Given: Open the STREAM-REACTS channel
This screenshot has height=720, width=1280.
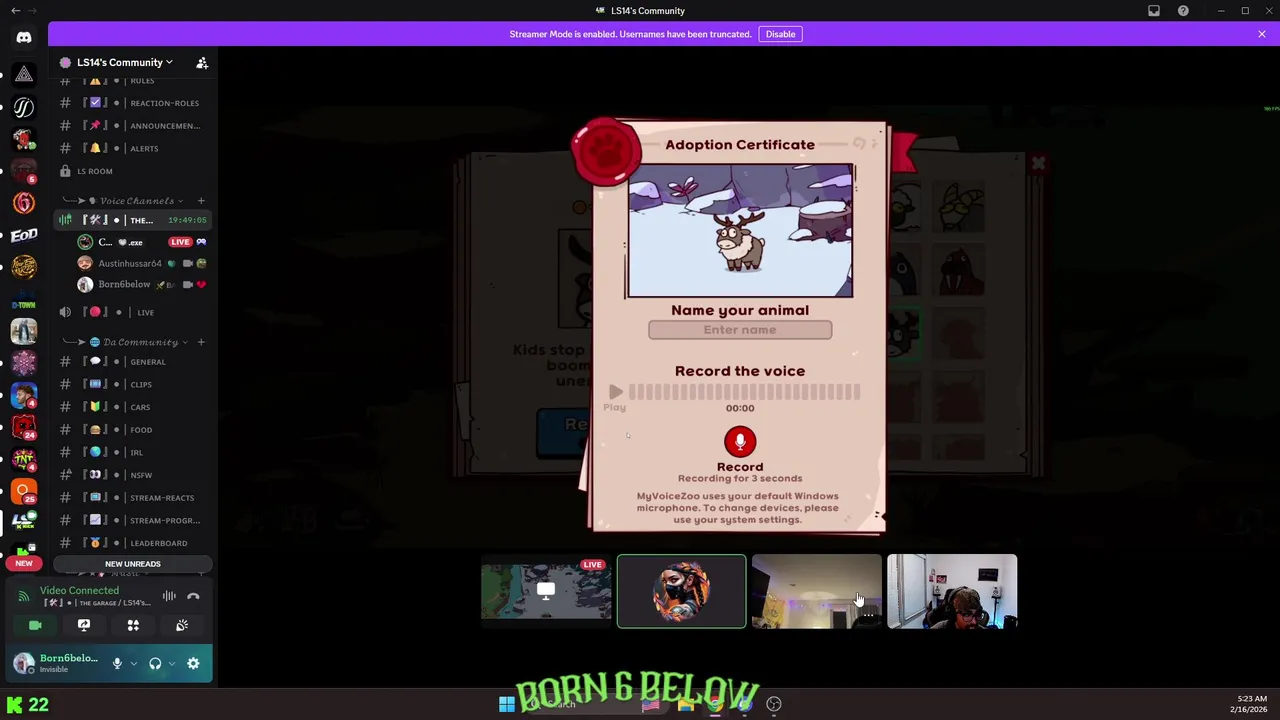Looking at the screenshot, I should click(134, 498).
